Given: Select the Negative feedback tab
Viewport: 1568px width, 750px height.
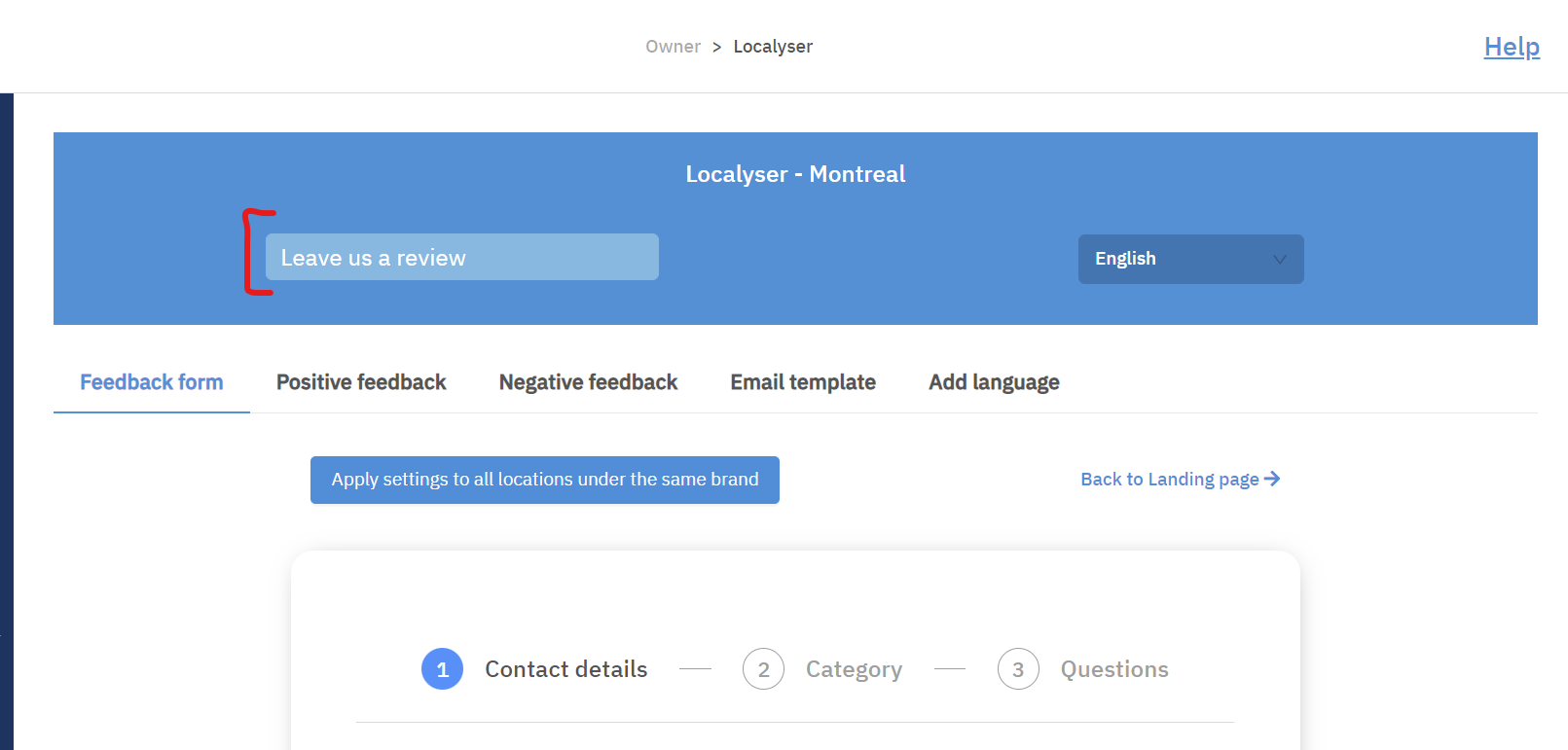Looking at the screenshot, I should [x=588, y=382].
